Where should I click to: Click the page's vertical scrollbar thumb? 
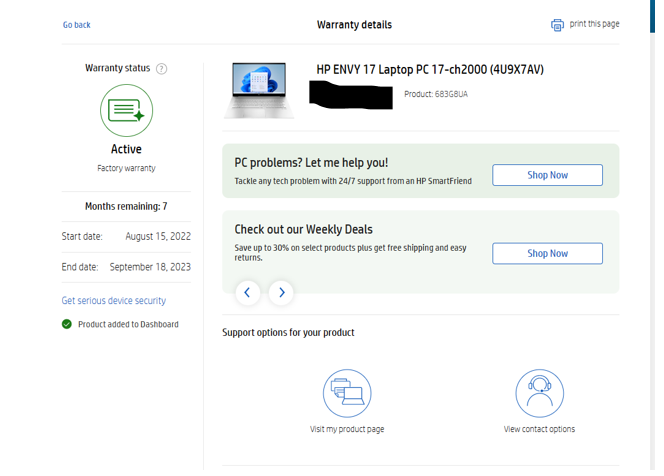pos(652,16)
